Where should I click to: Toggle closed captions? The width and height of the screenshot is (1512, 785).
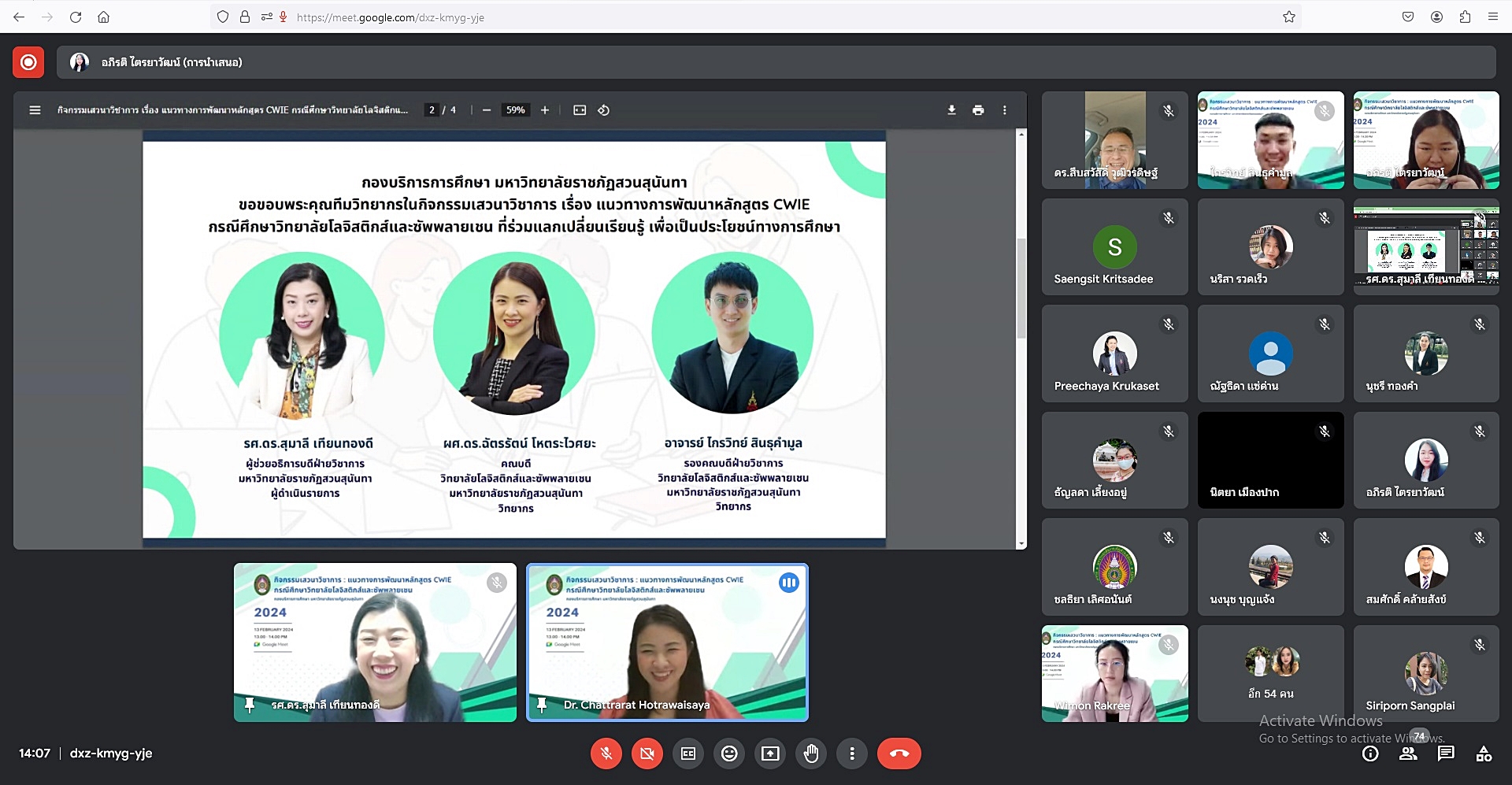688,754
